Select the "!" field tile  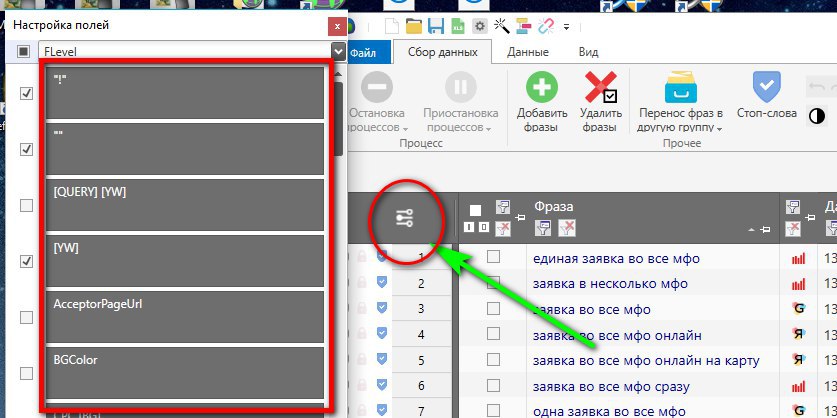point(185,93)
